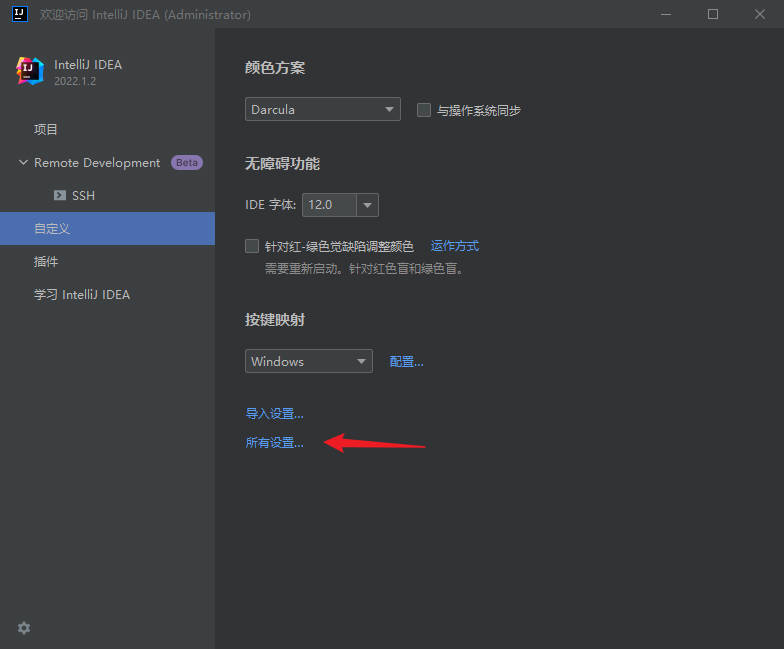This screenshot has height=649, width=784.
Task: Open the Darcula color scheme dropdown
Action: (x=322, y=109)
